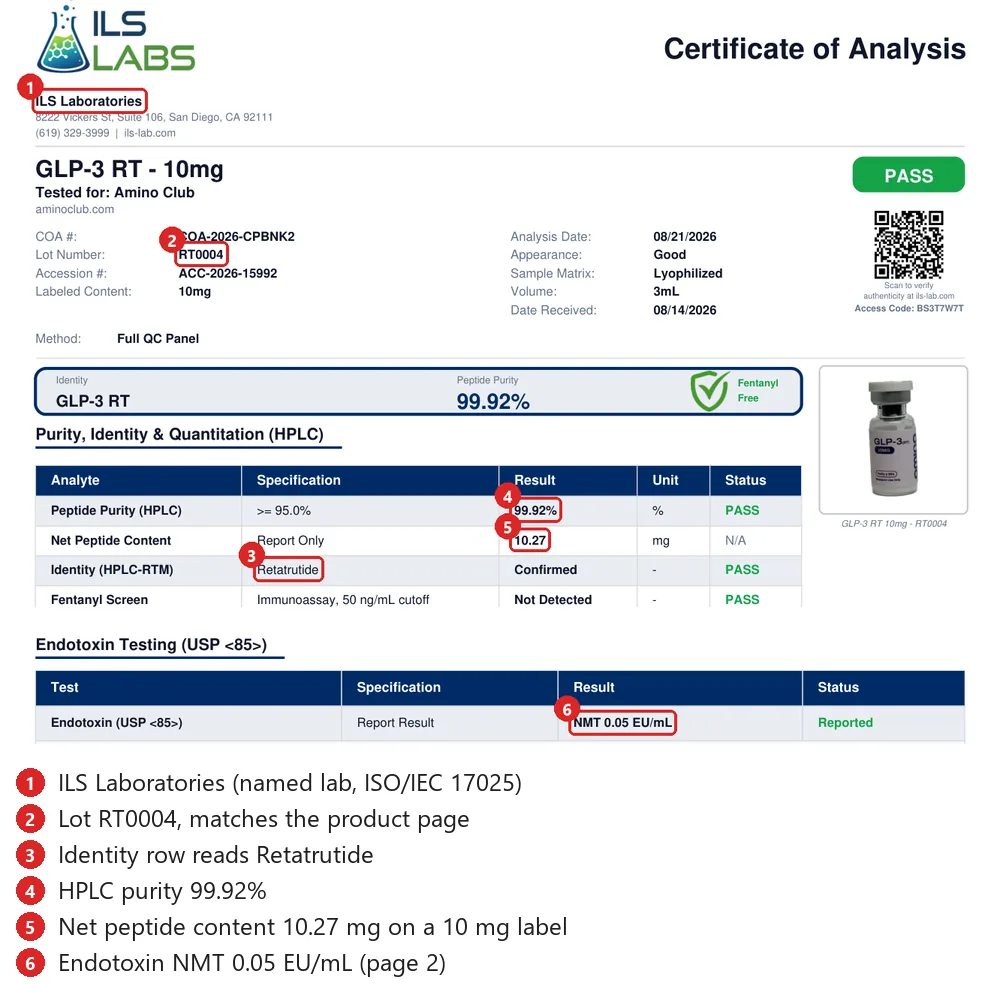
Task: Click the Analysis Date 08/21/2026
Action: click(684, 237)
